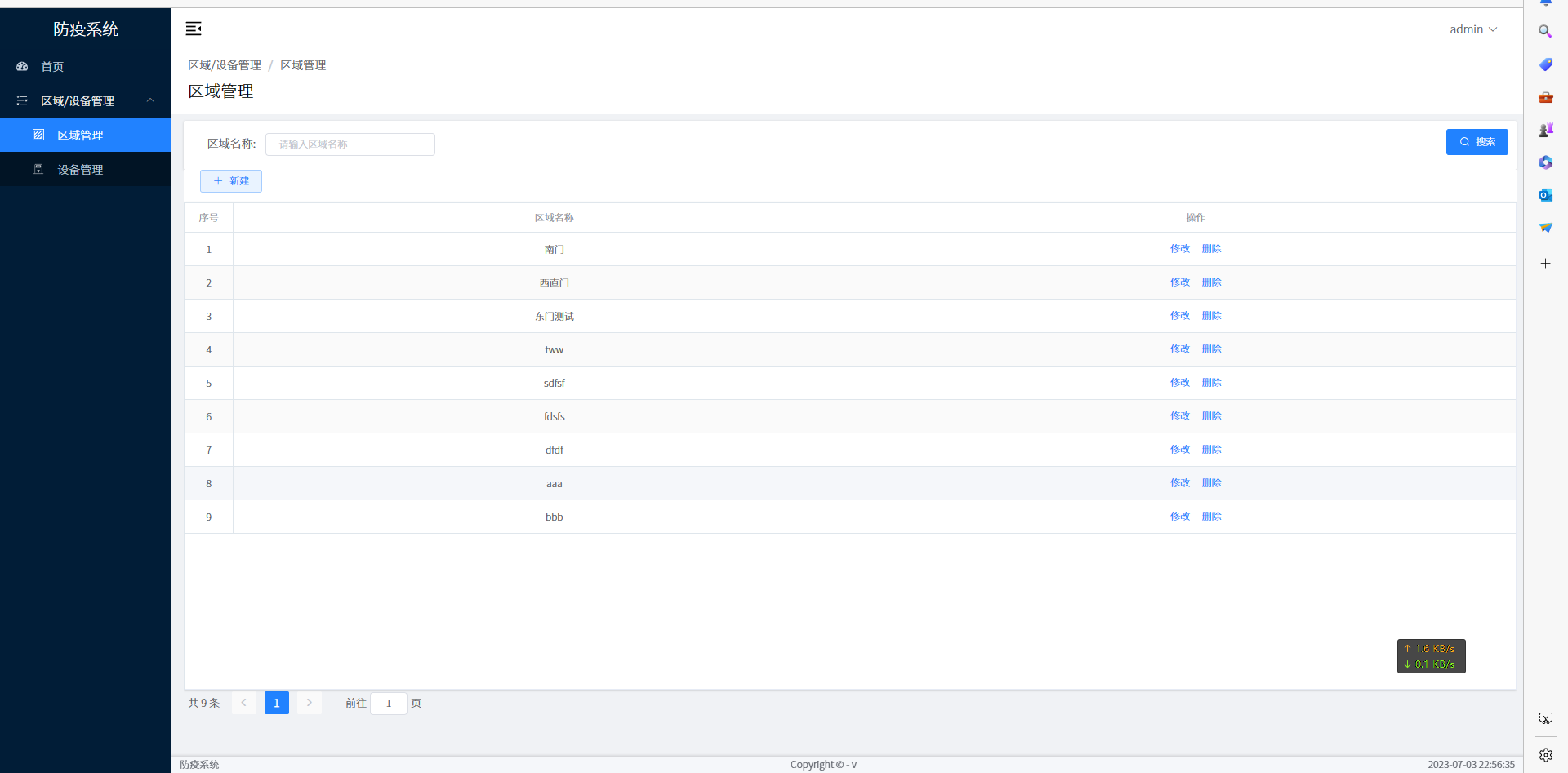Click 删除 for tww row
Image resolution: width=1568 pixels, height=773 pixels.
coord(1212,349)
